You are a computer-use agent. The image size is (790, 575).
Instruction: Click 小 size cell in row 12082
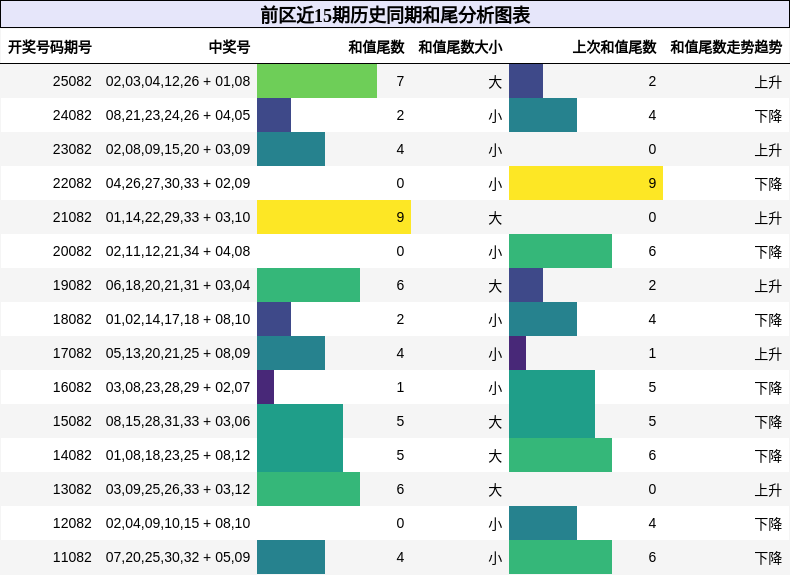(495, 524)
